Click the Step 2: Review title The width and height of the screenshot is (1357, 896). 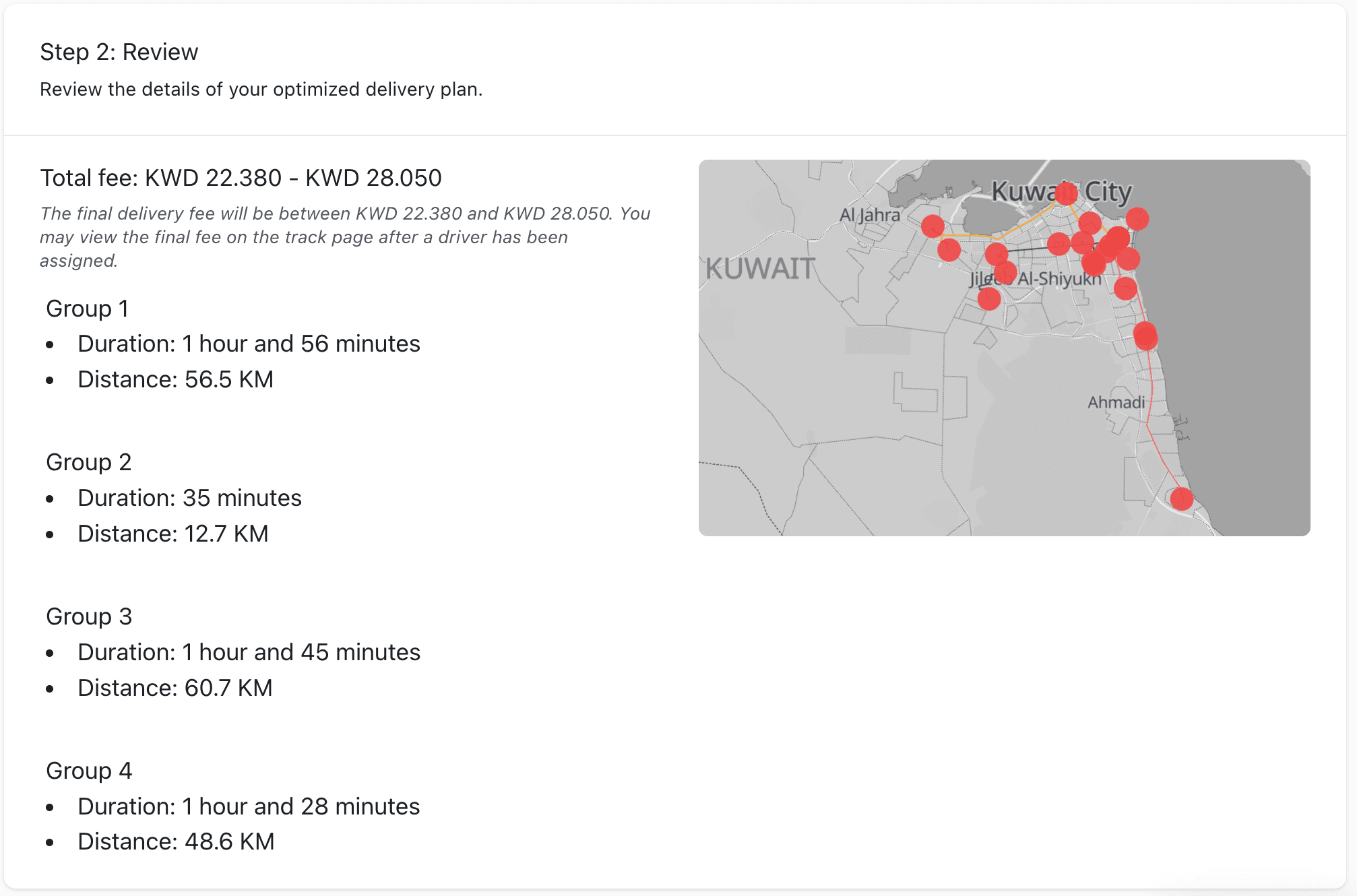[119, 52]
